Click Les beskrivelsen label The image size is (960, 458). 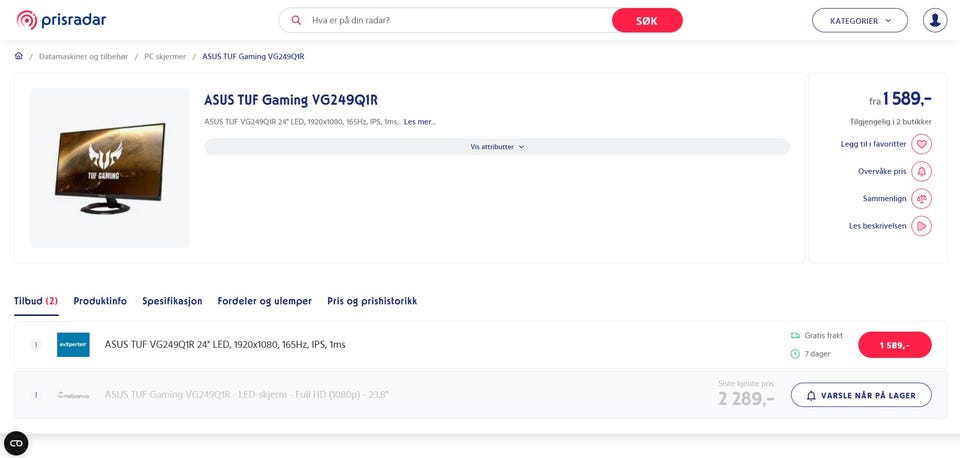878,226
